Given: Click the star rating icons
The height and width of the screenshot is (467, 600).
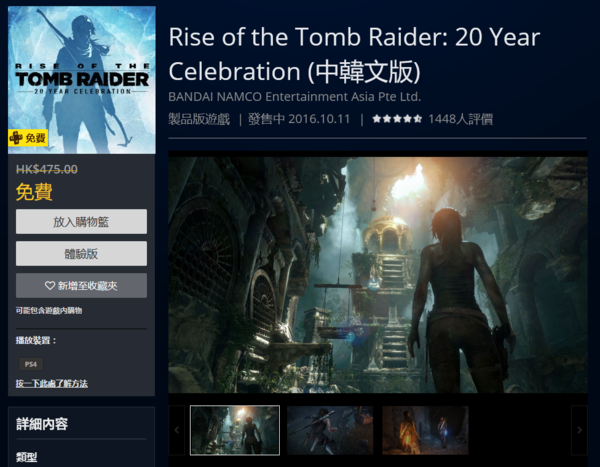Looking at the screenshot, I should pos(396,119).
